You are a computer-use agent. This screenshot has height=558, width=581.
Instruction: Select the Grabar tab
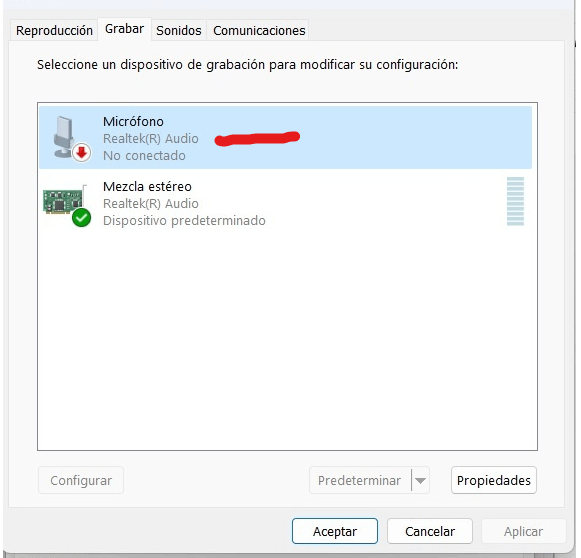click(x=124, y=29)
